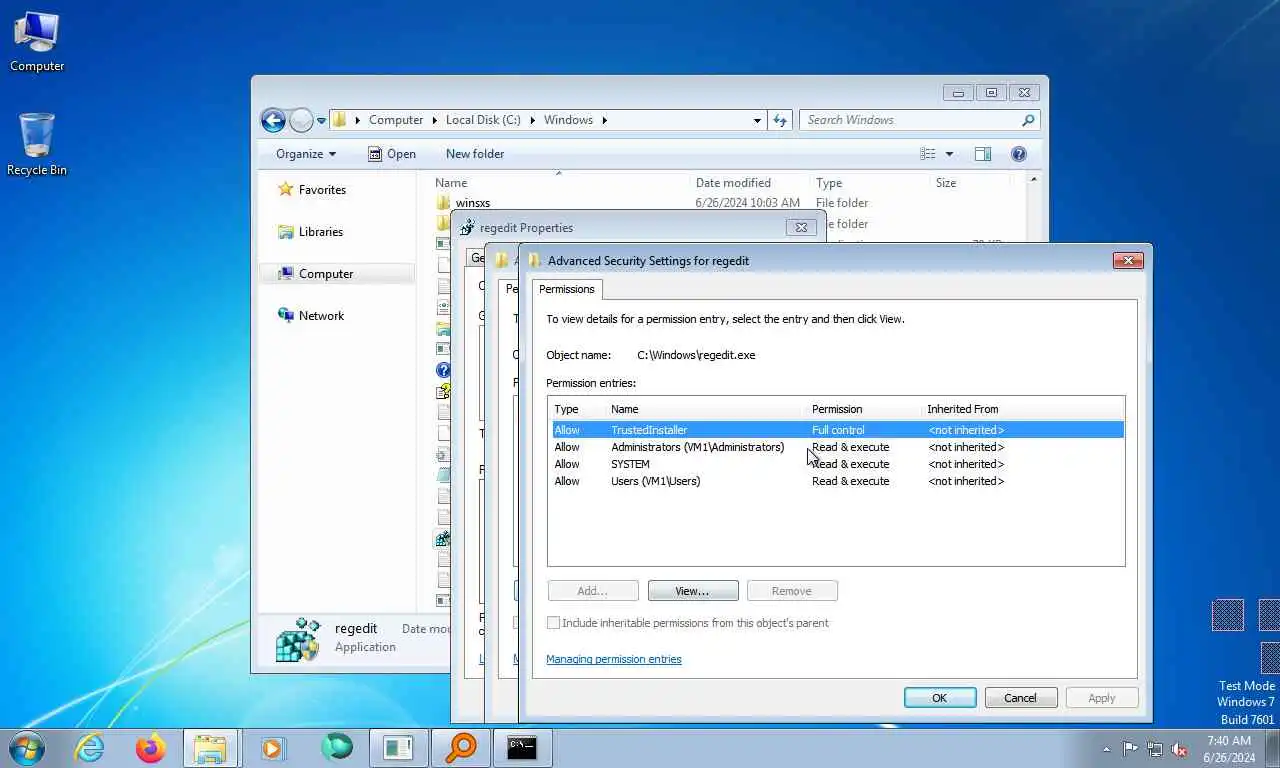The image size is (1280, 768).
Task: Open the address bar history dropdown
Action: (757, 120)
